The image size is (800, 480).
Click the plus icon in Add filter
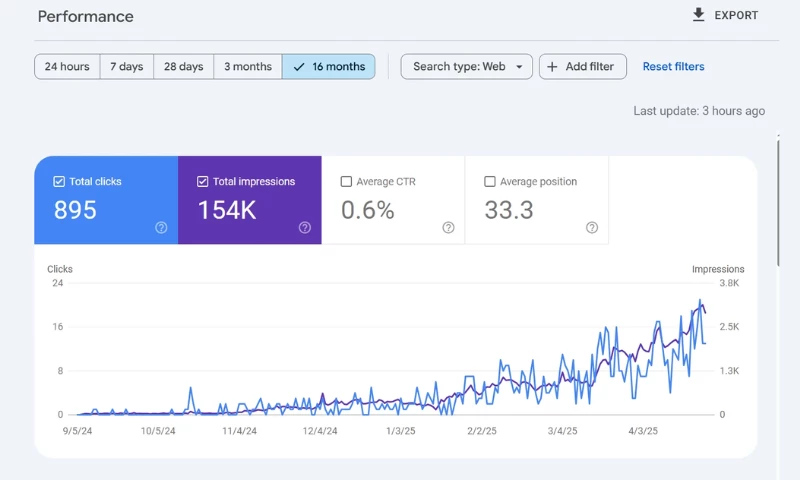point(552,67)
